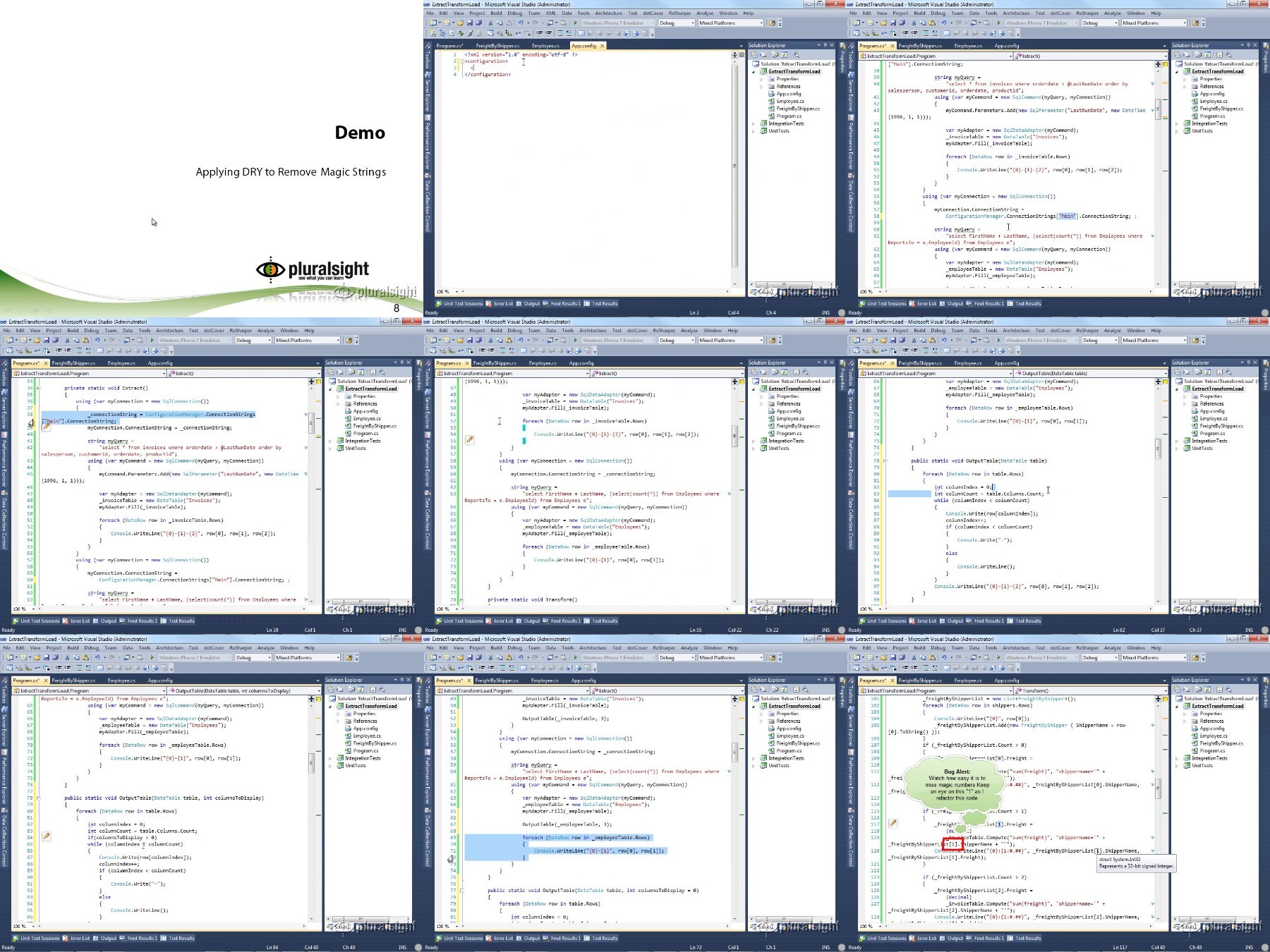
Task: Toggle INS indicator in App.config editor window status bar
Action: click(825, 312)
